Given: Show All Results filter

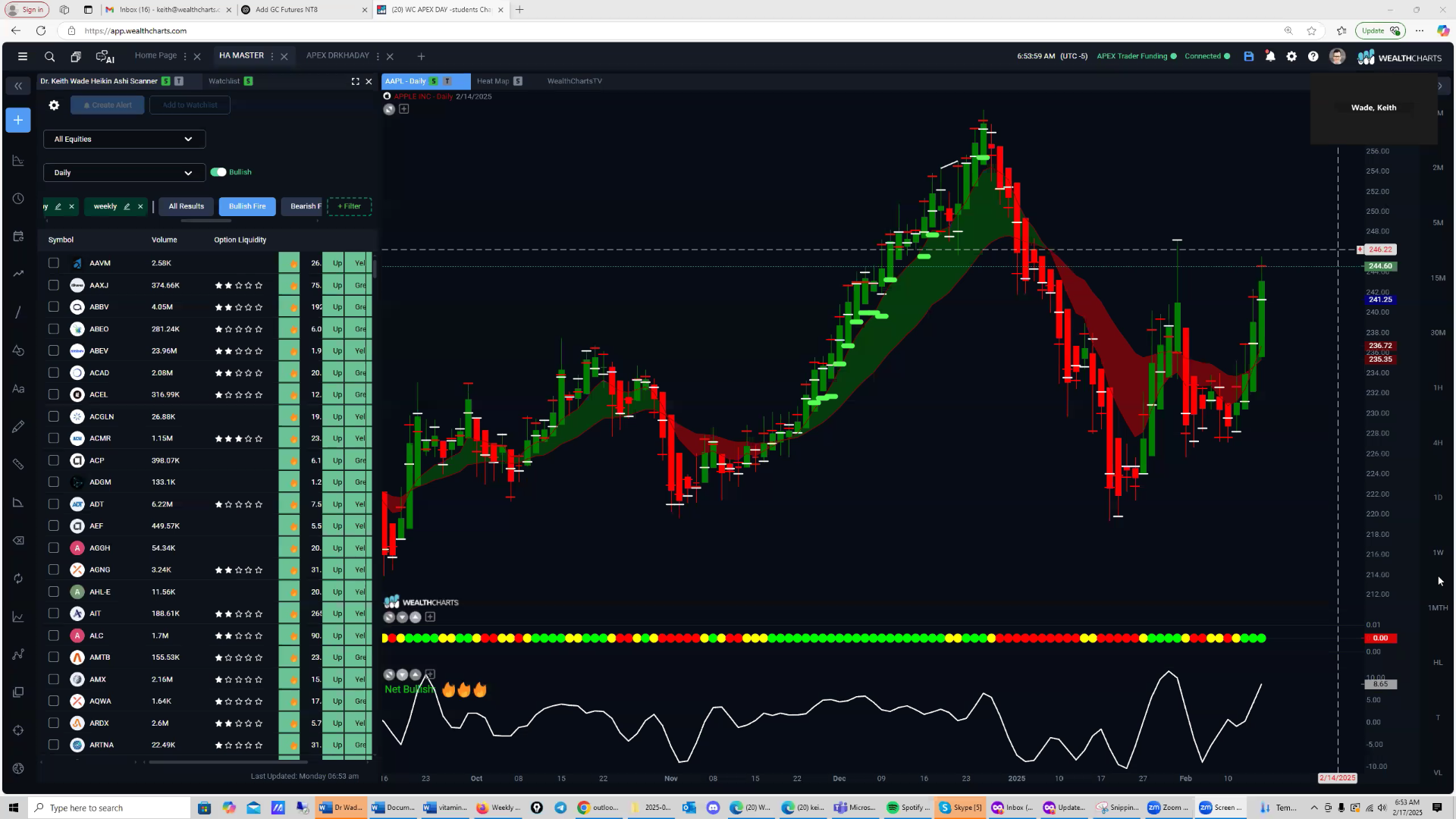Looking at the screenshot, I should point(186,206).
